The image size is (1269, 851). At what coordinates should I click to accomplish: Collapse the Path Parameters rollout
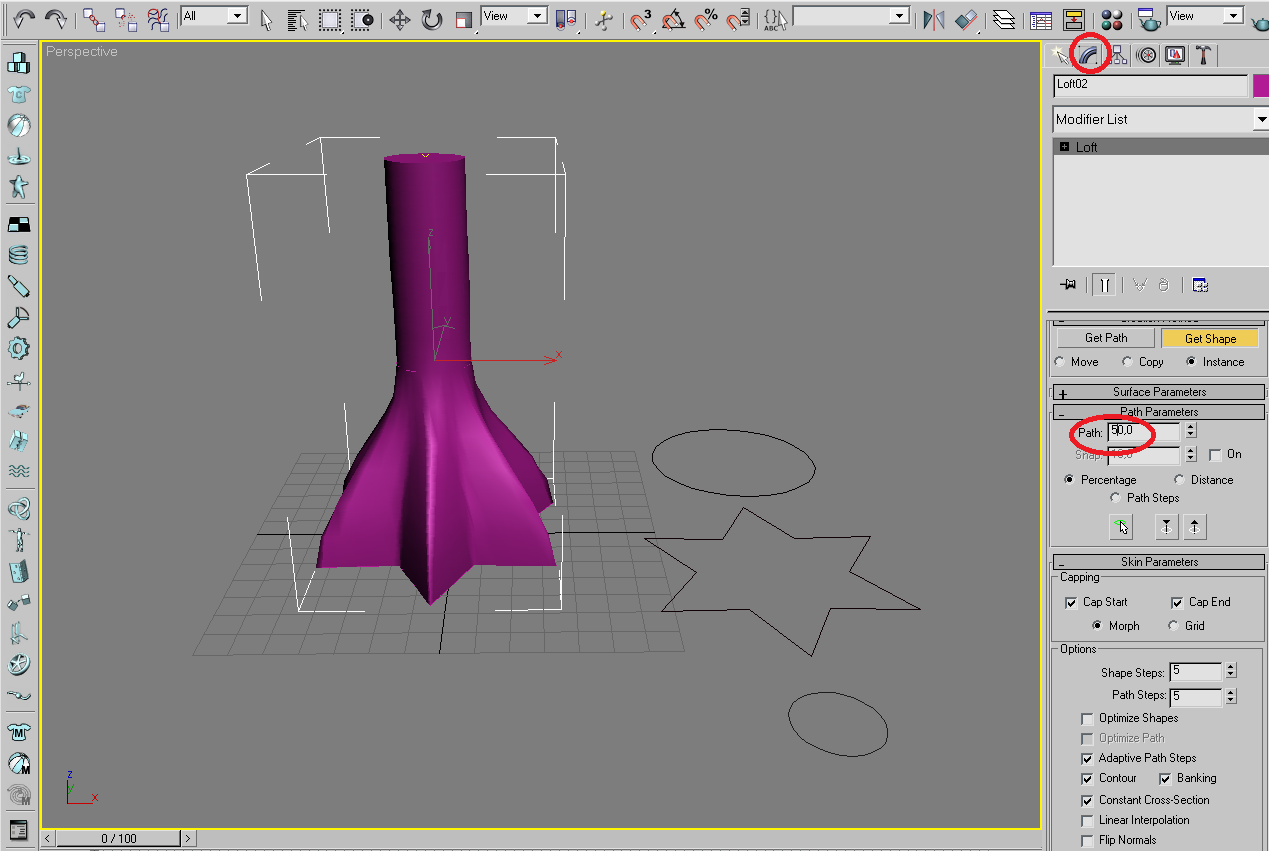[1158, 412]
